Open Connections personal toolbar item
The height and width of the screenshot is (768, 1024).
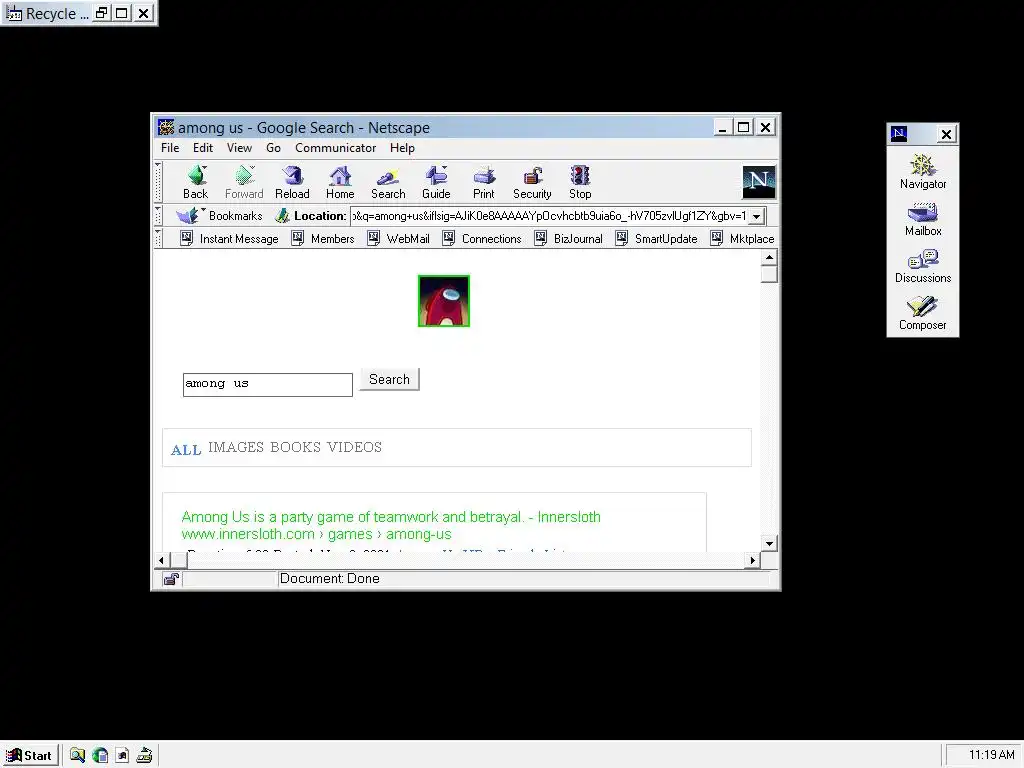(482, 238)
